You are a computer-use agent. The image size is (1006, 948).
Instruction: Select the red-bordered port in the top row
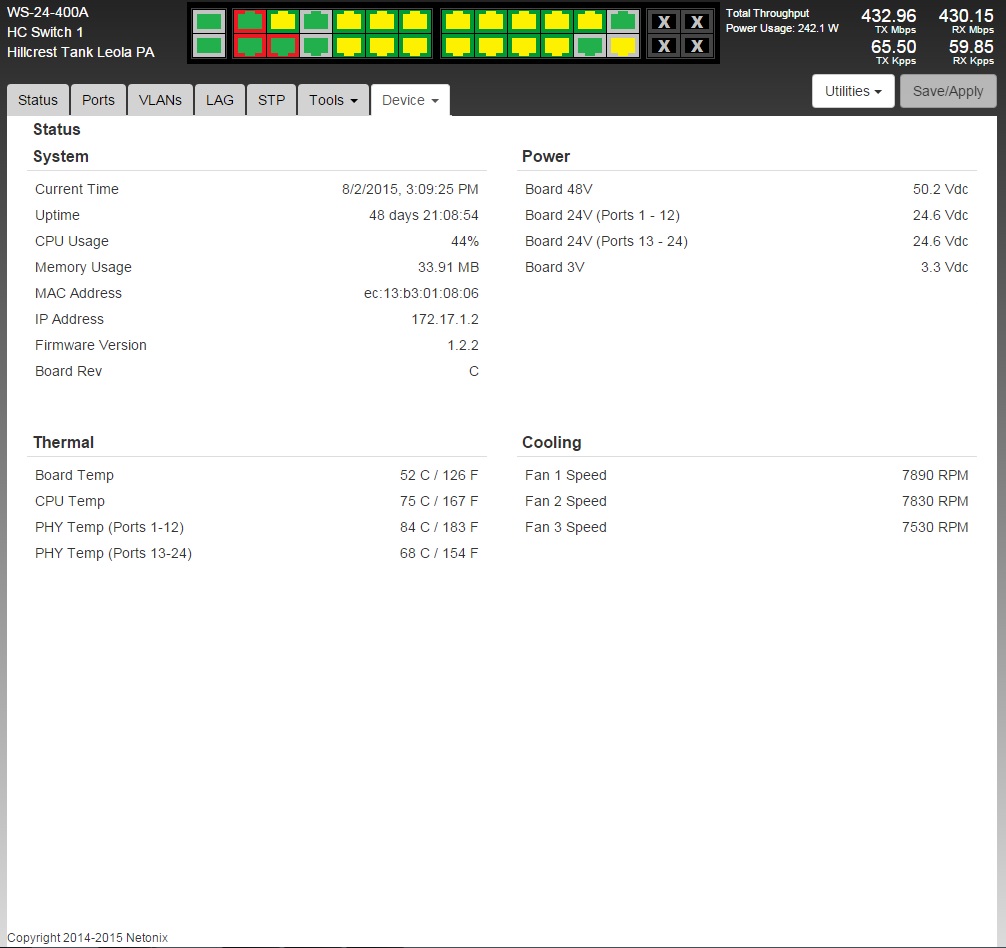(251, 21)
